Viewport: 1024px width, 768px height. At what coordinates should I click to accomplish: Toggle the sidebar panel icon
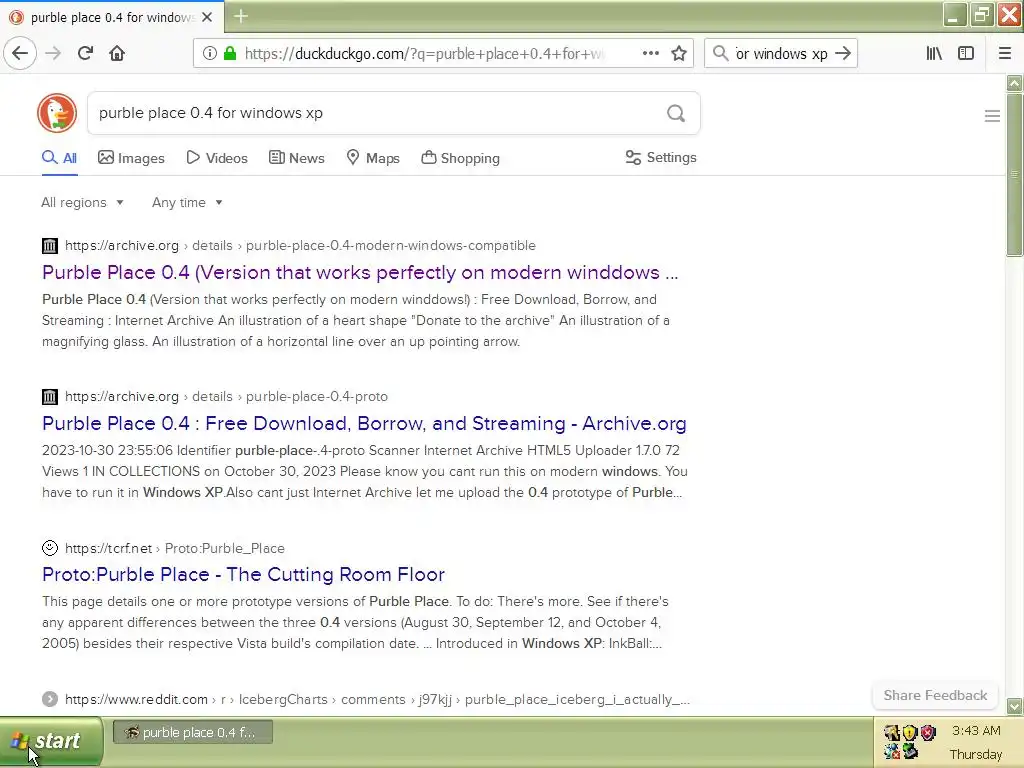966,53
